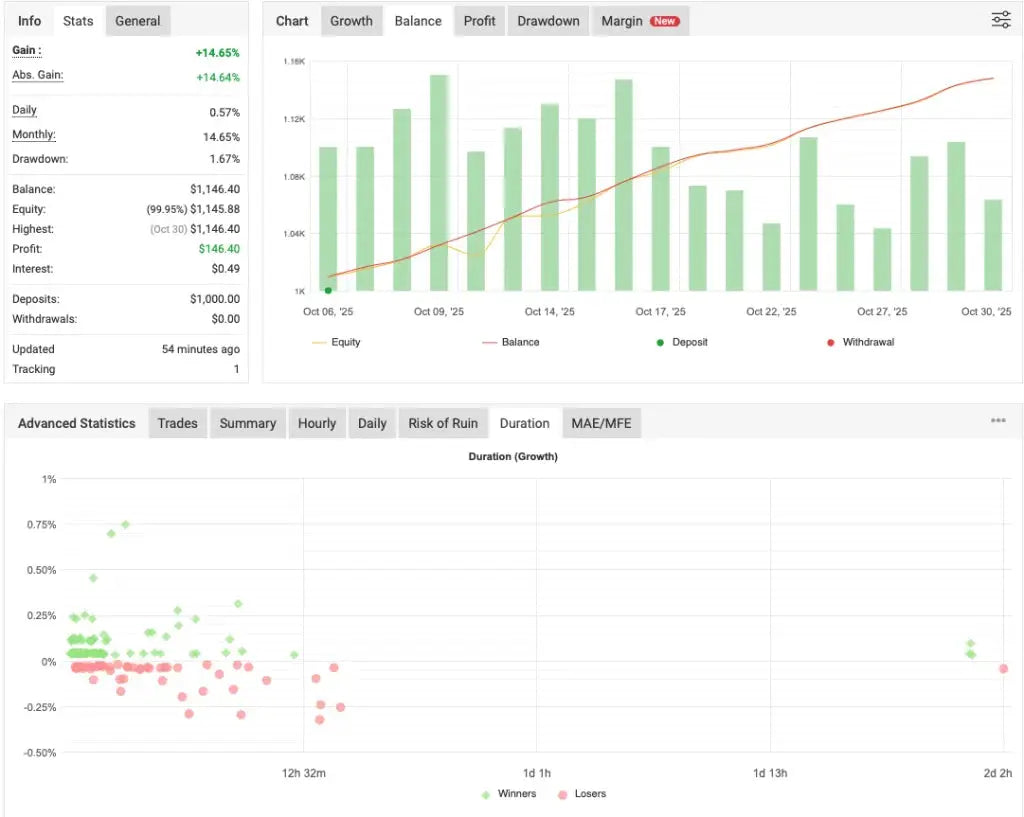The width and height of the screenshot is (1024, 817).
Task: Select the tallest balance bar near Oct 09
Action: tap(437, 180)
